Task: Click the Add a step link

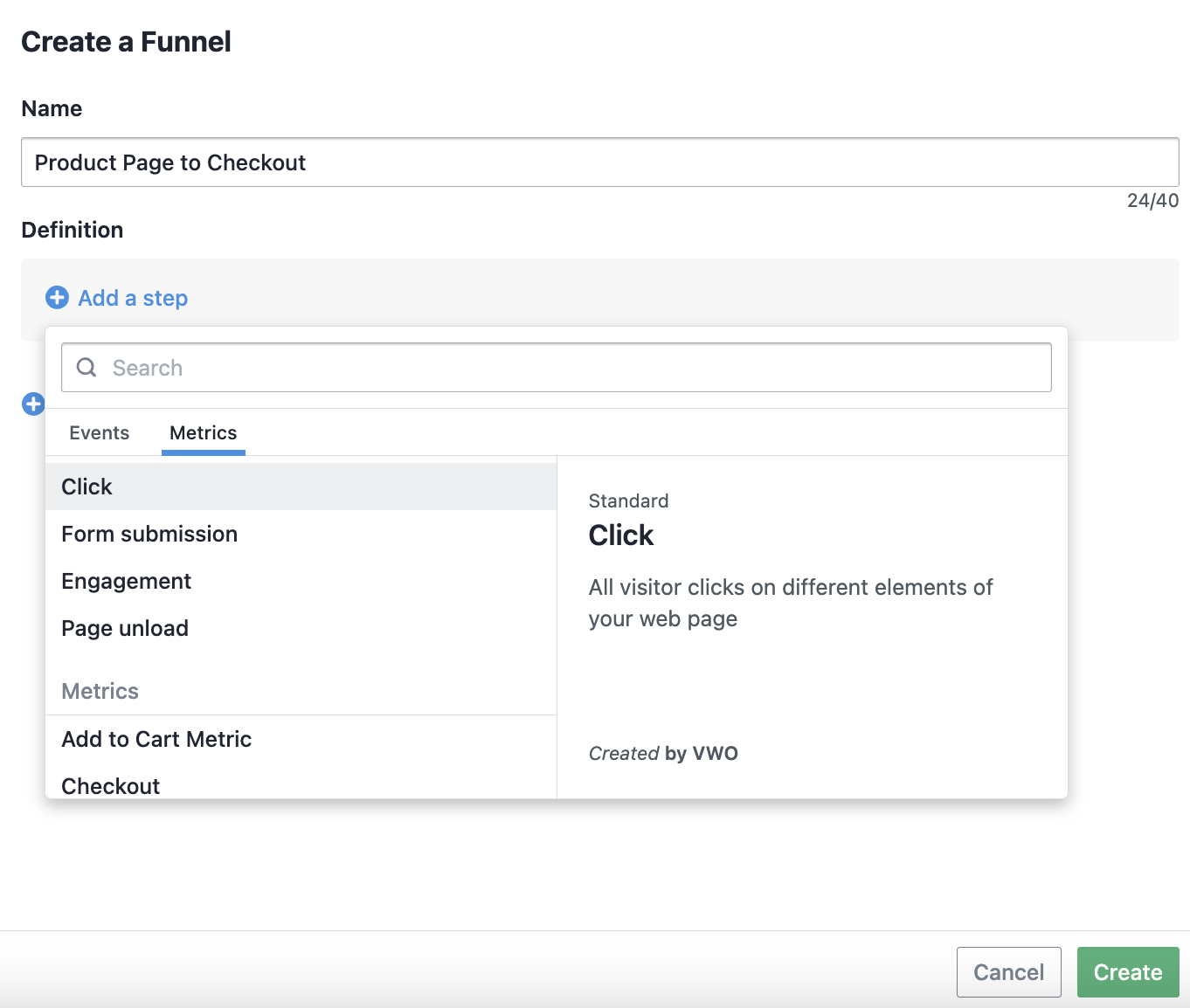Action: 133,298
